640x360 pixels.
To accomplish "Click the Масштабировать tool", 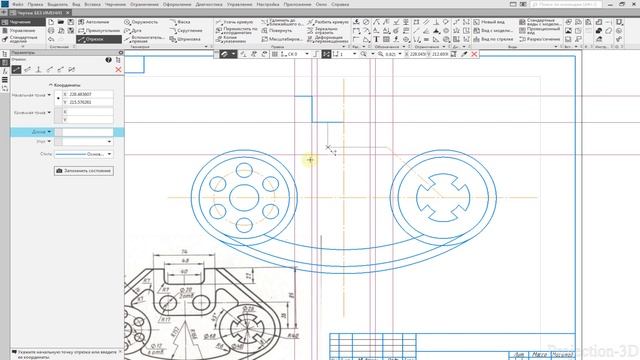I will [x=282, y=39].
